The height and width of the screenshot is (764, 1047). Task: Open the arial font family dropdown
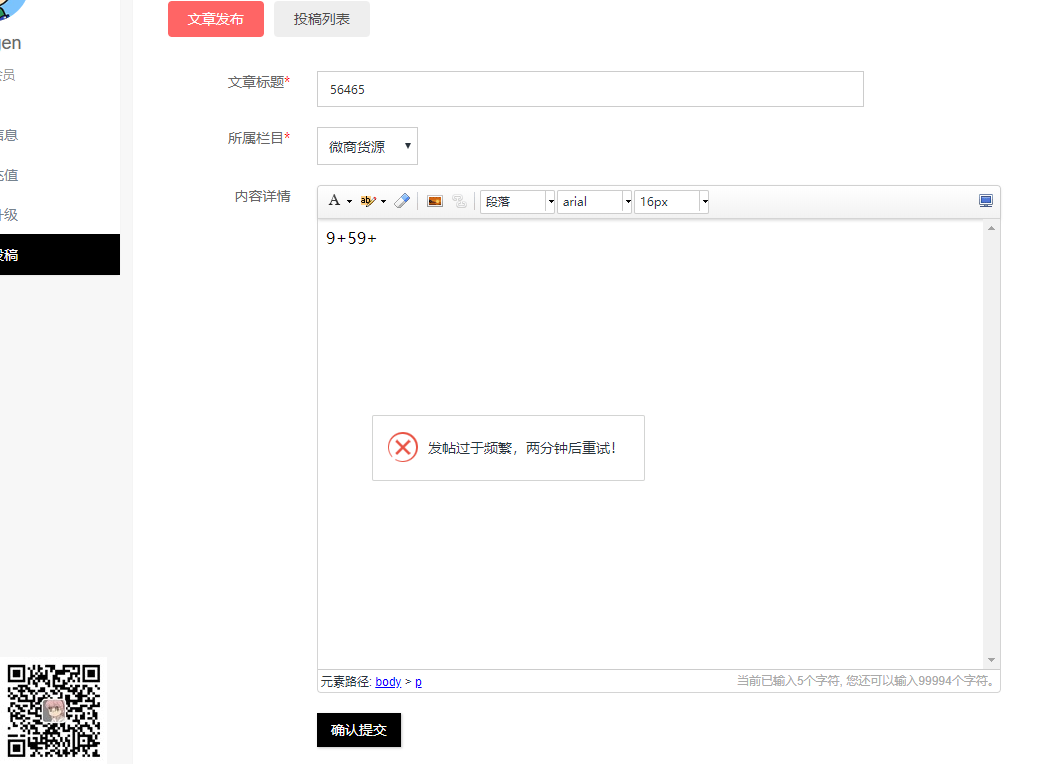(x=627, y=202)
